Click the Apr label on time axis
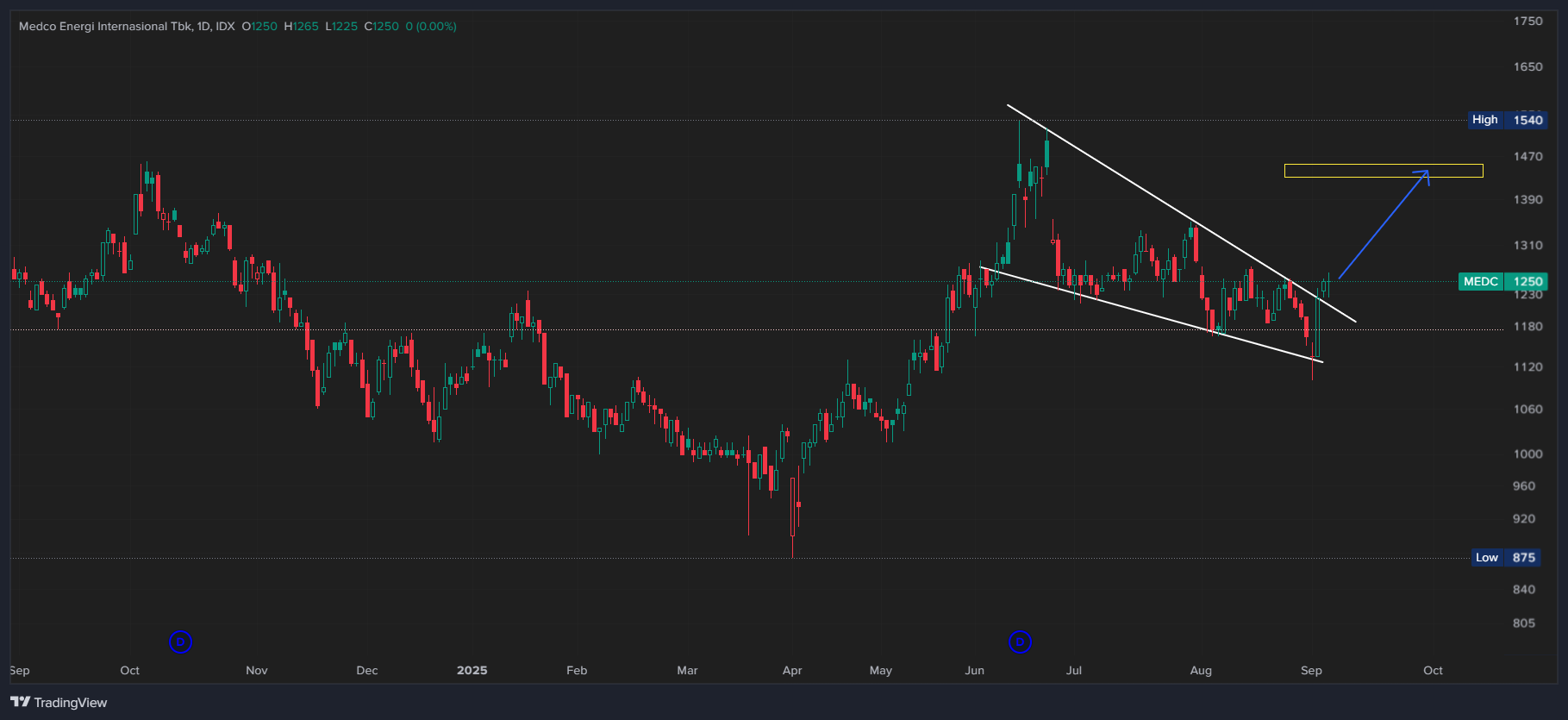Viewport: 1568px width, 720px height. [792, 670]
